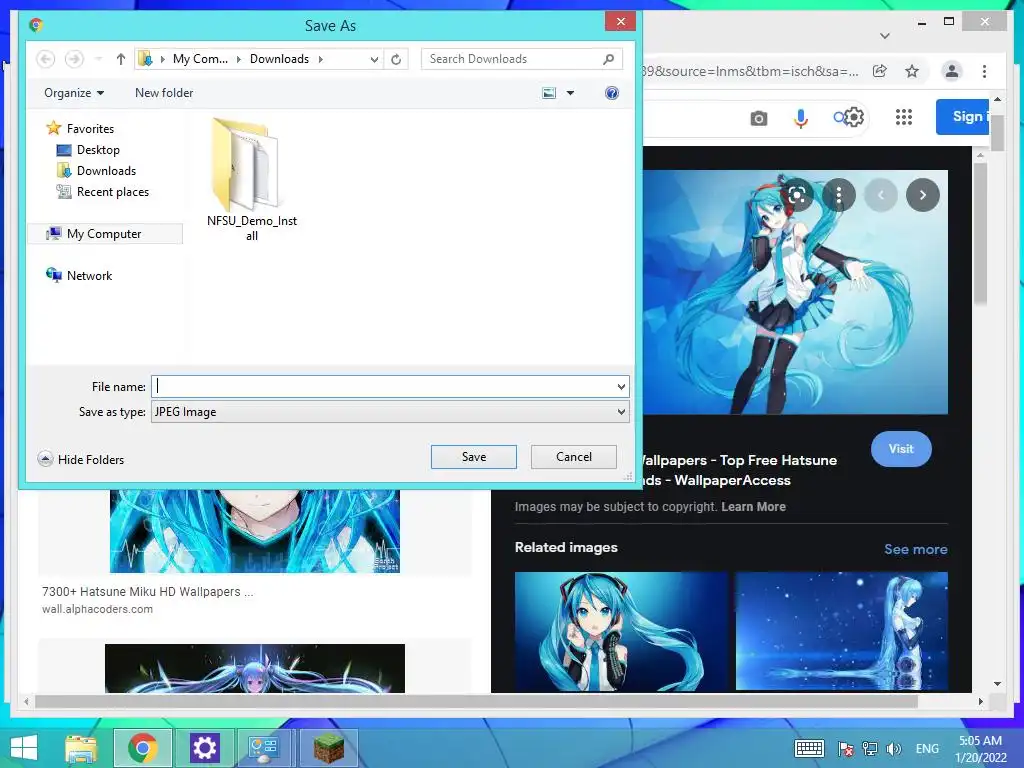Open the address path history dropdown
The width and height of the screenshot is (1024, 768).
374,59
